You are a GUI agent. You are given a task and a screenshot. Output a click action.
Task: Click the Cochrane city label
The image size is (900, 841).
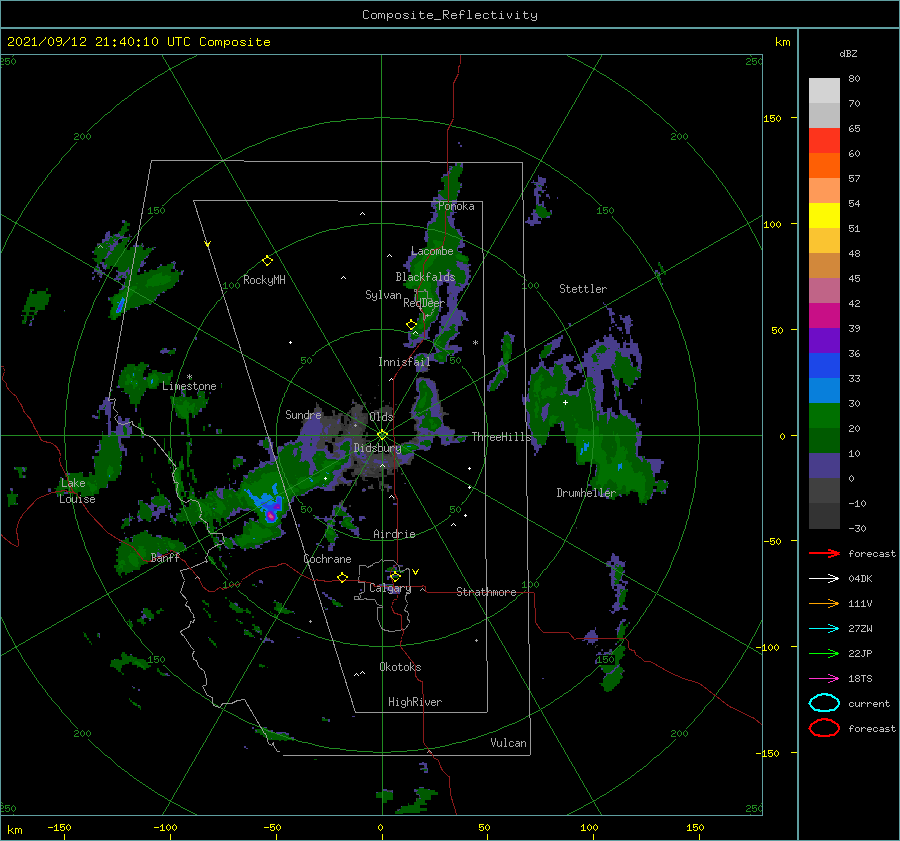(327, 559)
